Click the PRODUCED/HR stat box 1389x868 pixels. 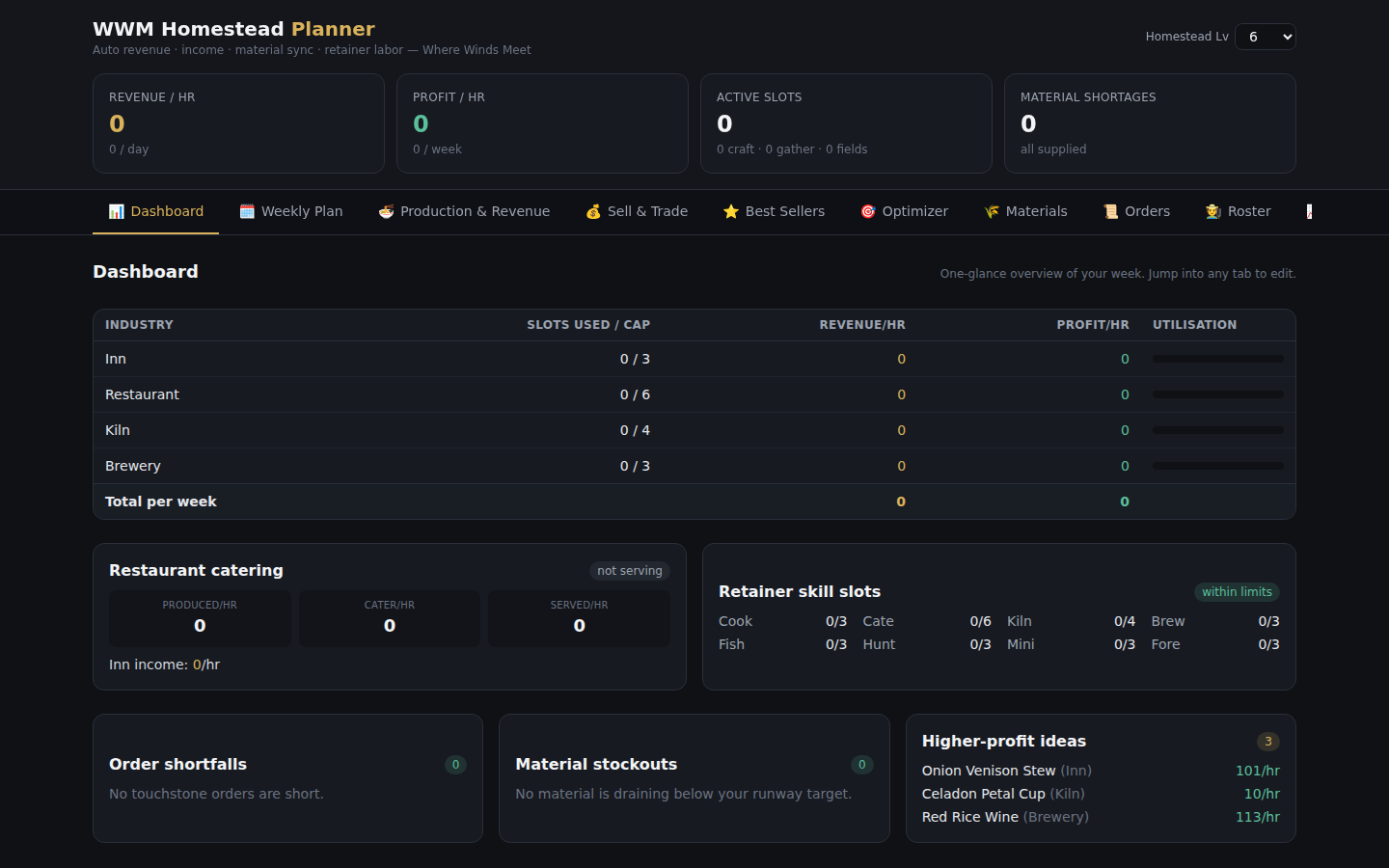click(200, 618)
